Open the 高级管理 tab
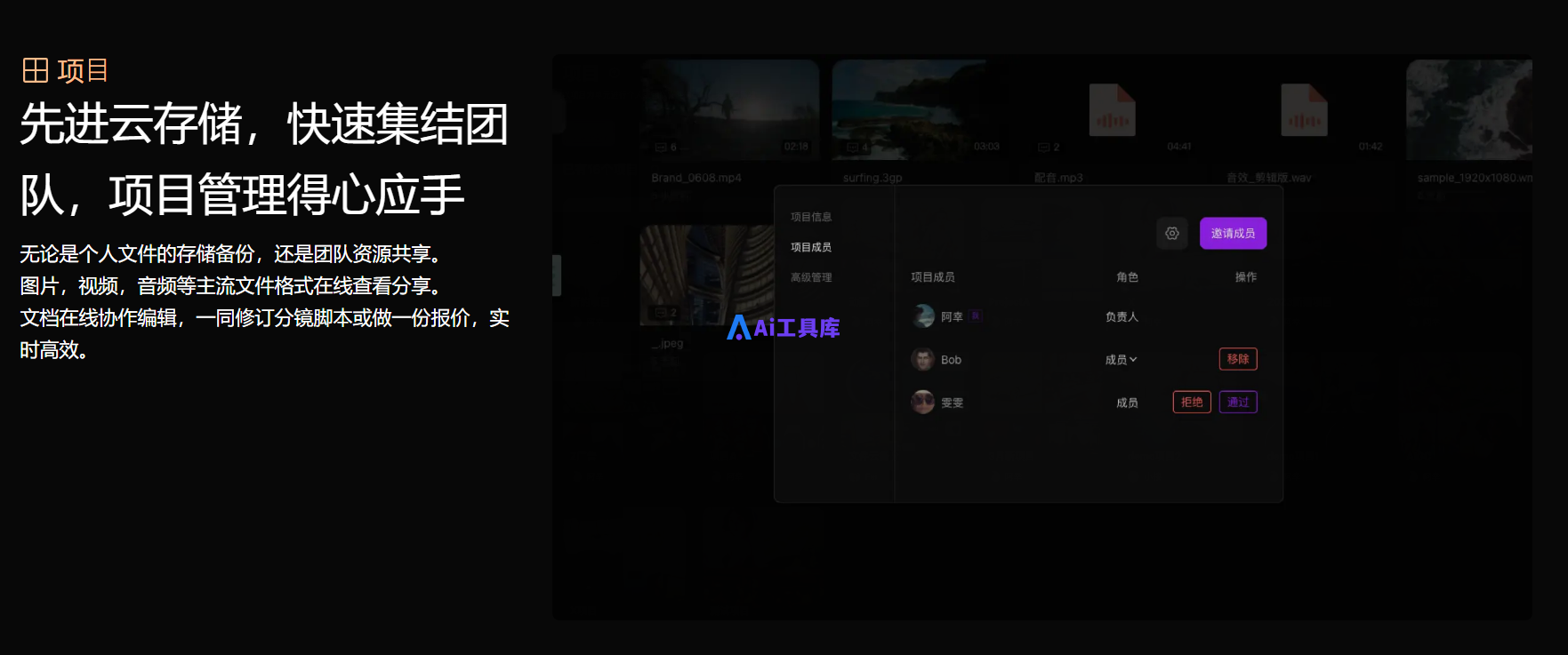Viewport: 1568px width, 655px height. pos(811,277)
